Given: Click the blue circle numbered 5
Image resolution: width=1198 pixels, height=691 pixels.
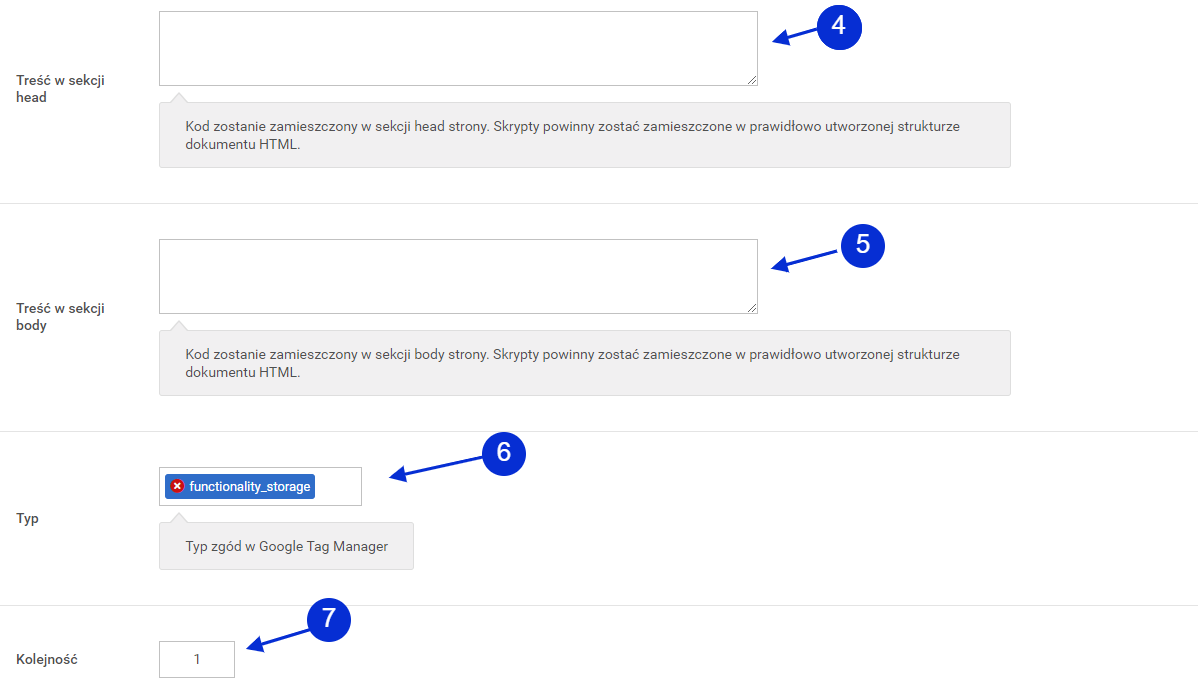Looking at the screenshot, I should [x=863, y=245].
